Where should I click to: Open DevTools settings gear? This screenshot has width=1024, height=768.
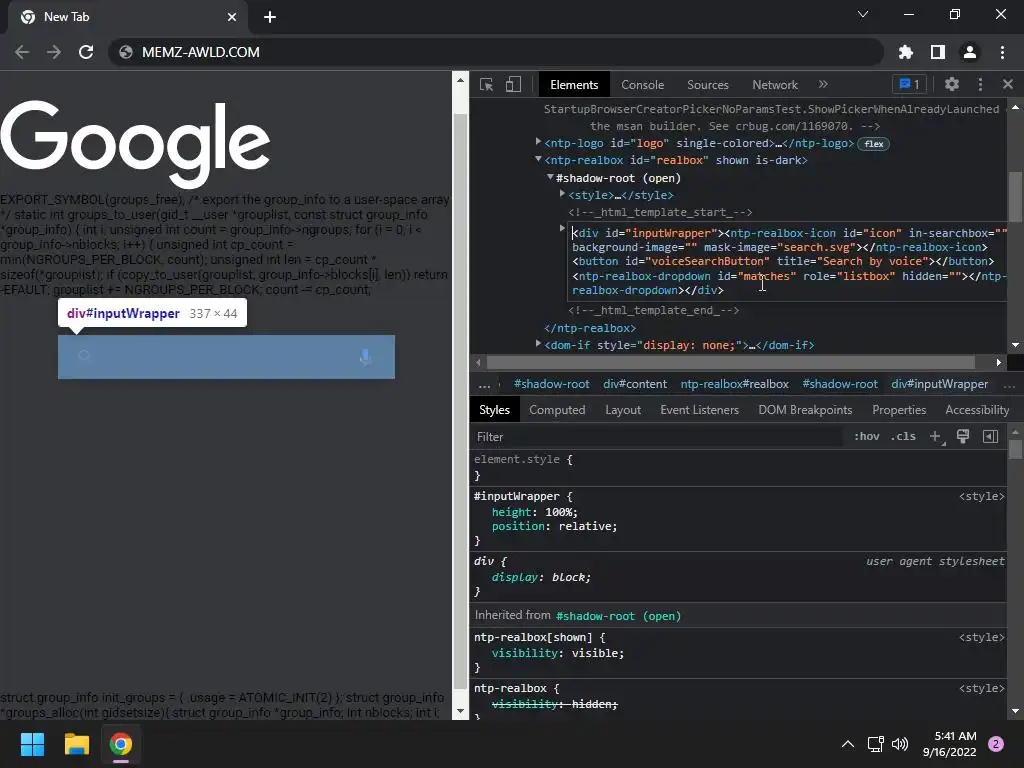point(952,84)
